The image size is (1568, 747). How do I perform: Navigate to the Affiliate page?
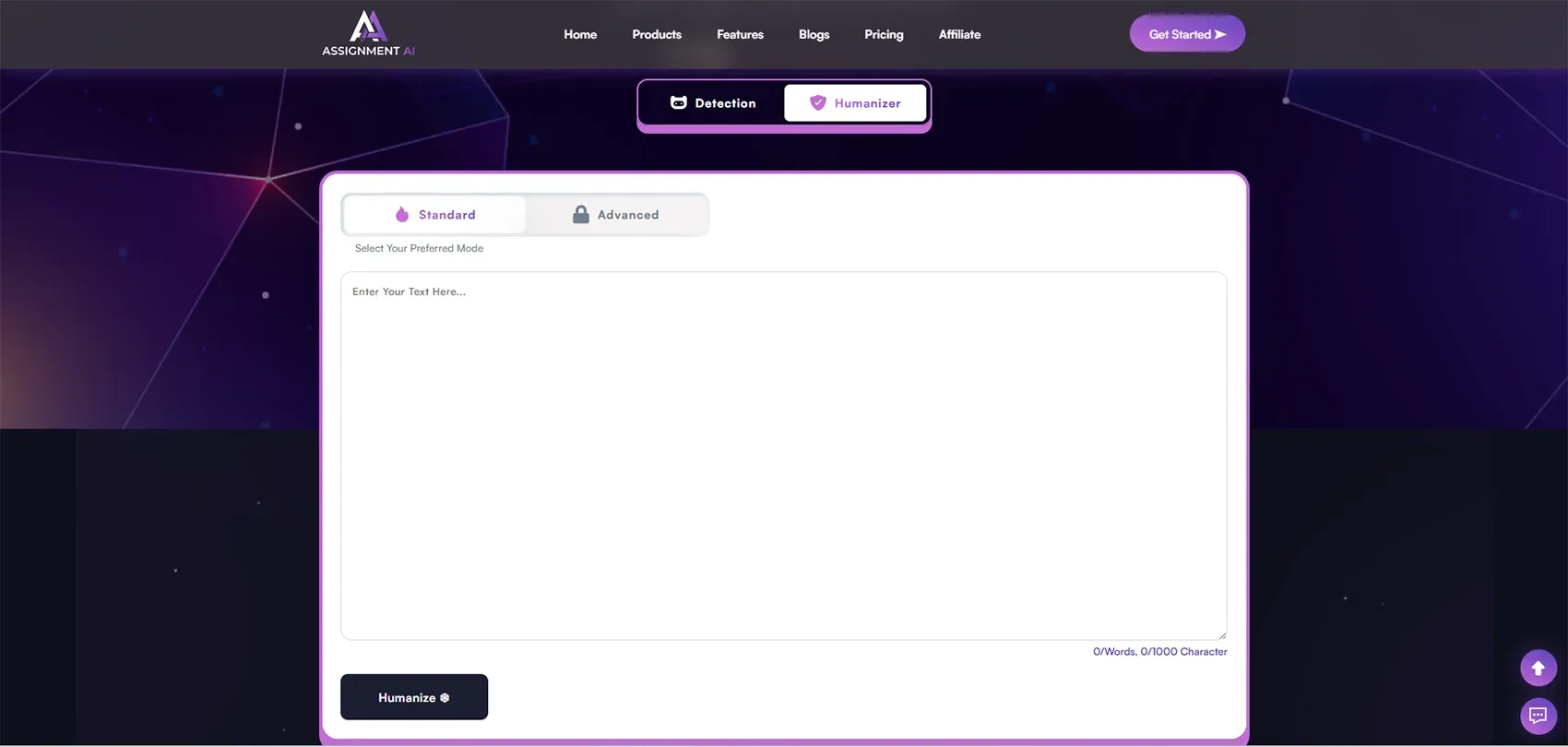click(959, 34)
